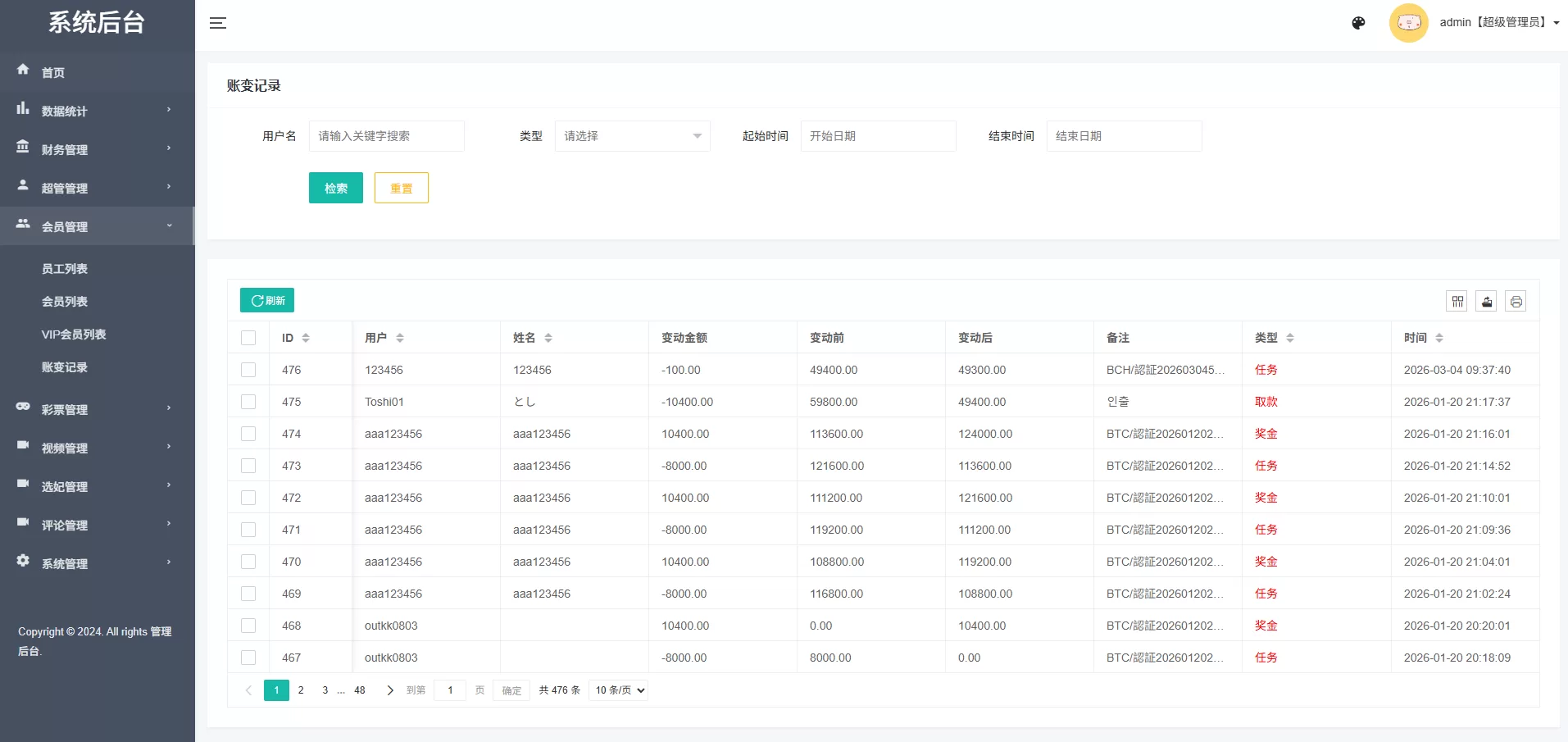Select the checkbox for user Toshi01's row
This screenshot has height=742, width=1568.
(x=248, y=402)
